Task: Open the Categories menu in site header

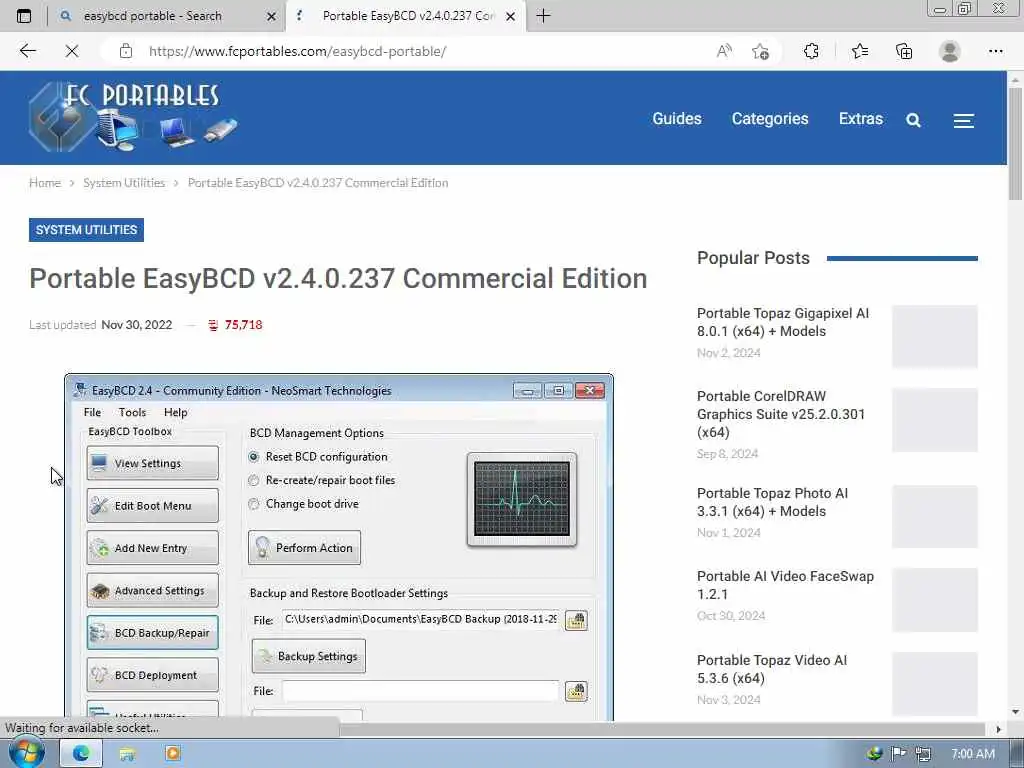Action: click(x=770, y=119)
